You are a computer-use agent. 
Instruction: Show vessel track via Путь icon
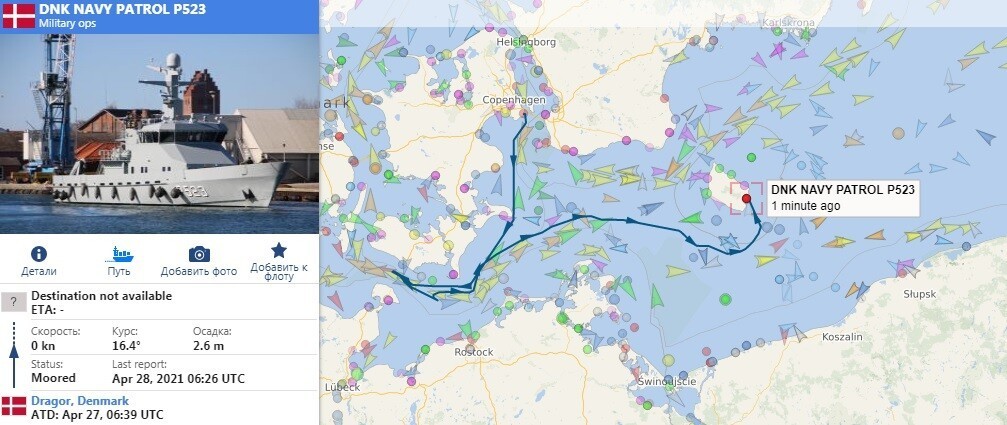[x=119, y=254]
